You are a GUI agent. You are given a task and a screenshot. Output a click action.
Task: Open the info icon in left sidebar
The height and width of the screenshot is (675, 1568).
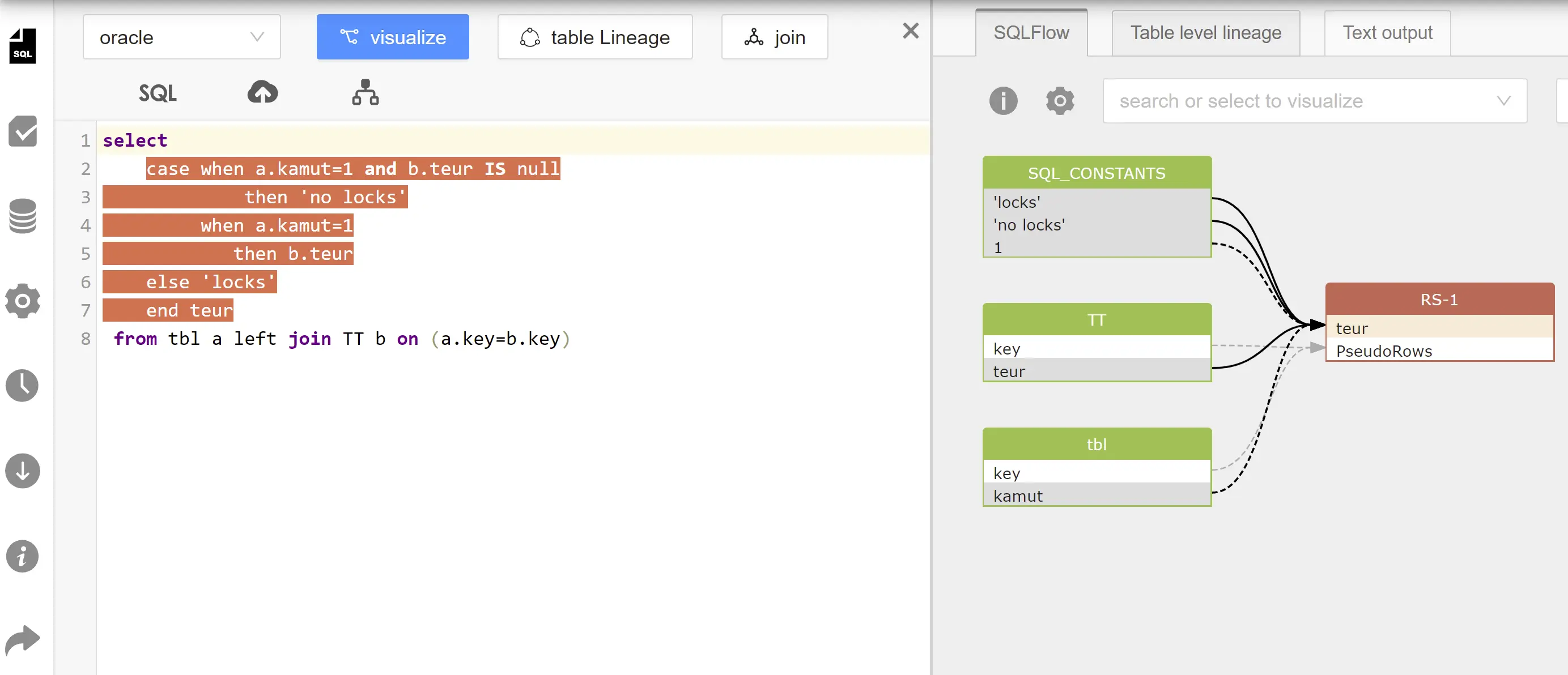pyautogui.click(x=23, y=556)
